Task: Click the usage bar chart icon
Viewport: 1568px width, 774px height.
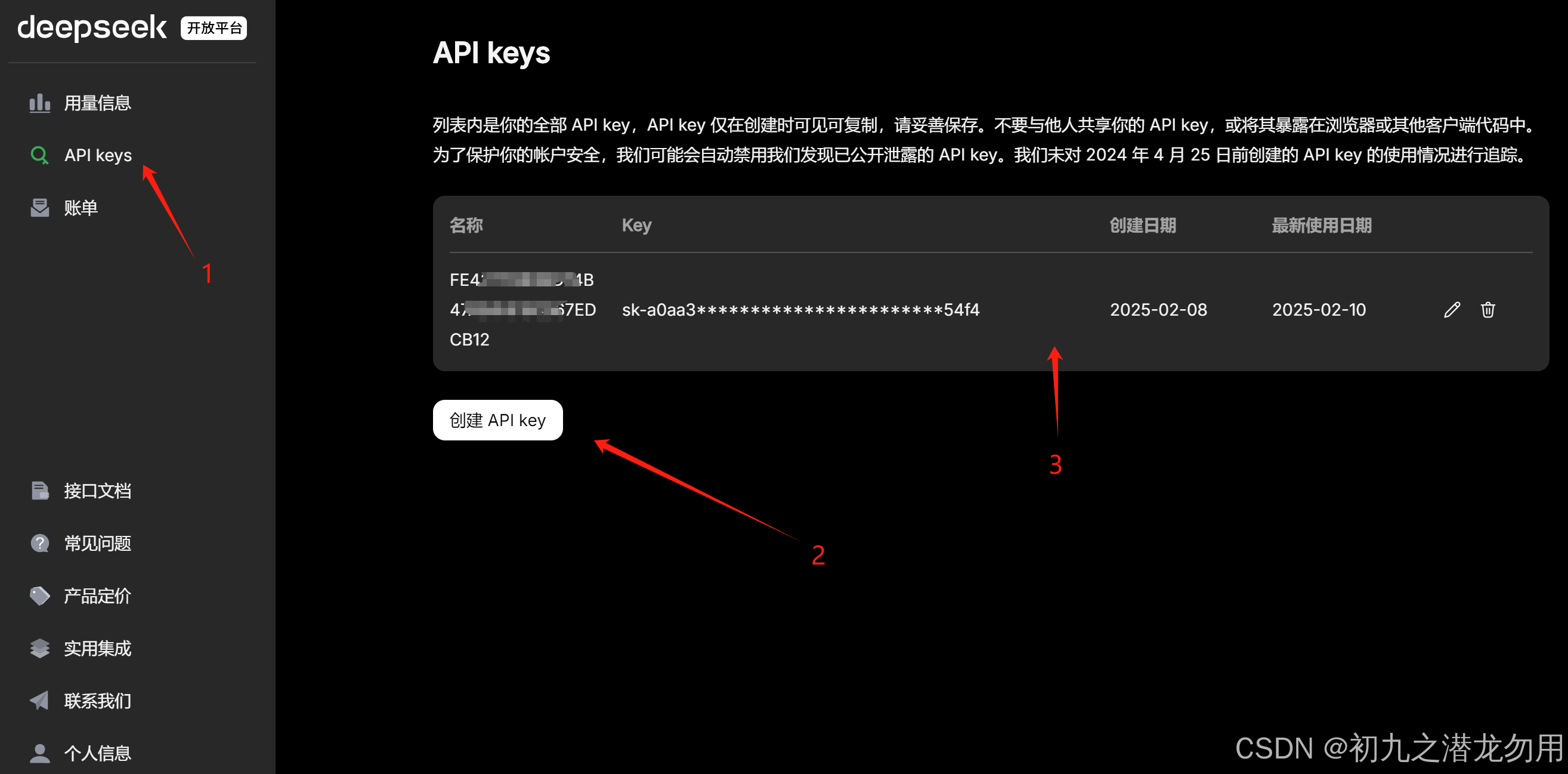Action: tap(39, 103)
